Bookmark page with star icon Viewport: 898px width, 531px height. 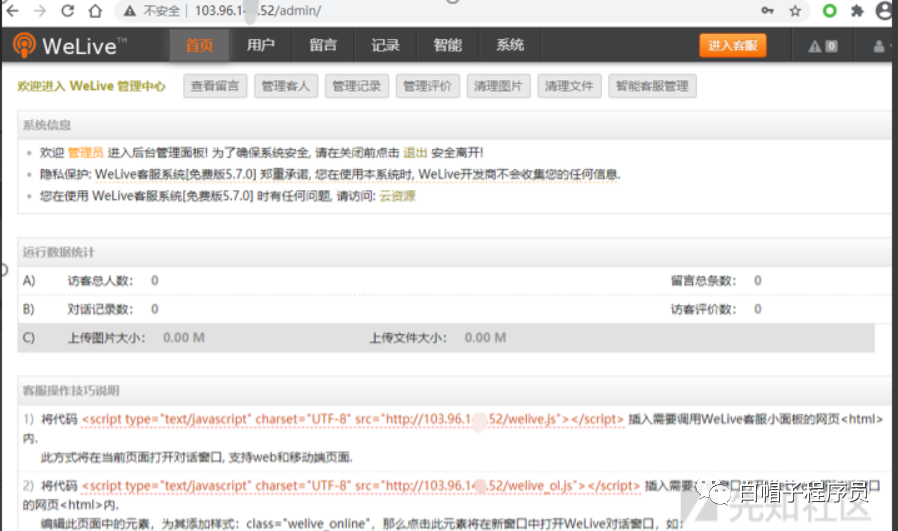(795, 10)
